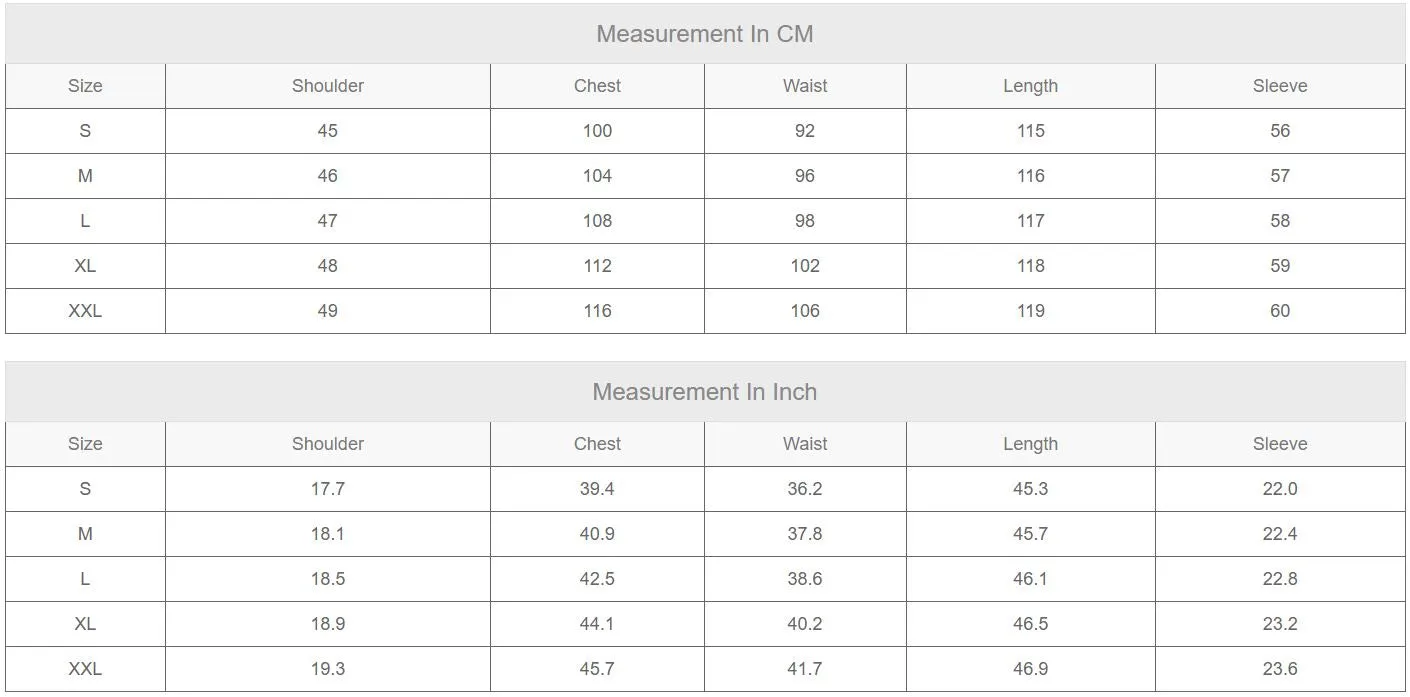Screen dimensions: 1410x697
Task: Select the chest value 100 for size S
Action: [x=597, y=131]
